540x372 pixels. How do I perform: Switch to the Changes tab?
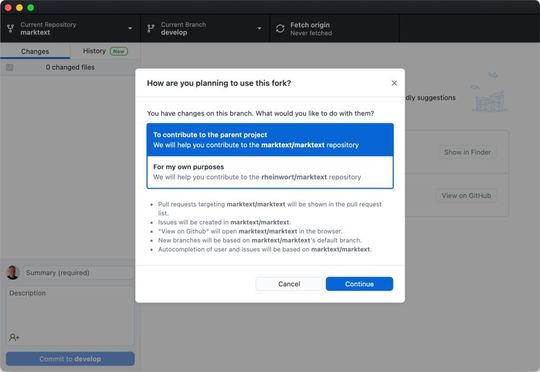point(35,51)
